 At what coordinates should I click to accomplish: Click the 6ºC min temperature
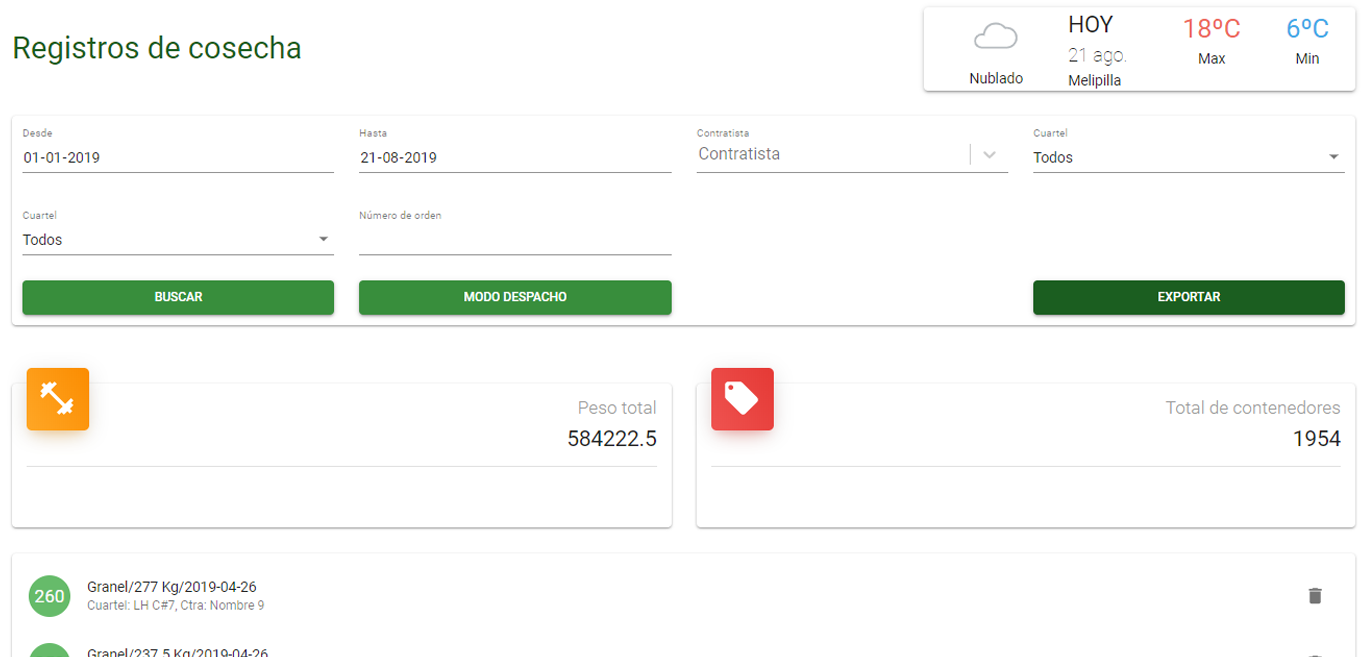(1307, 29)
